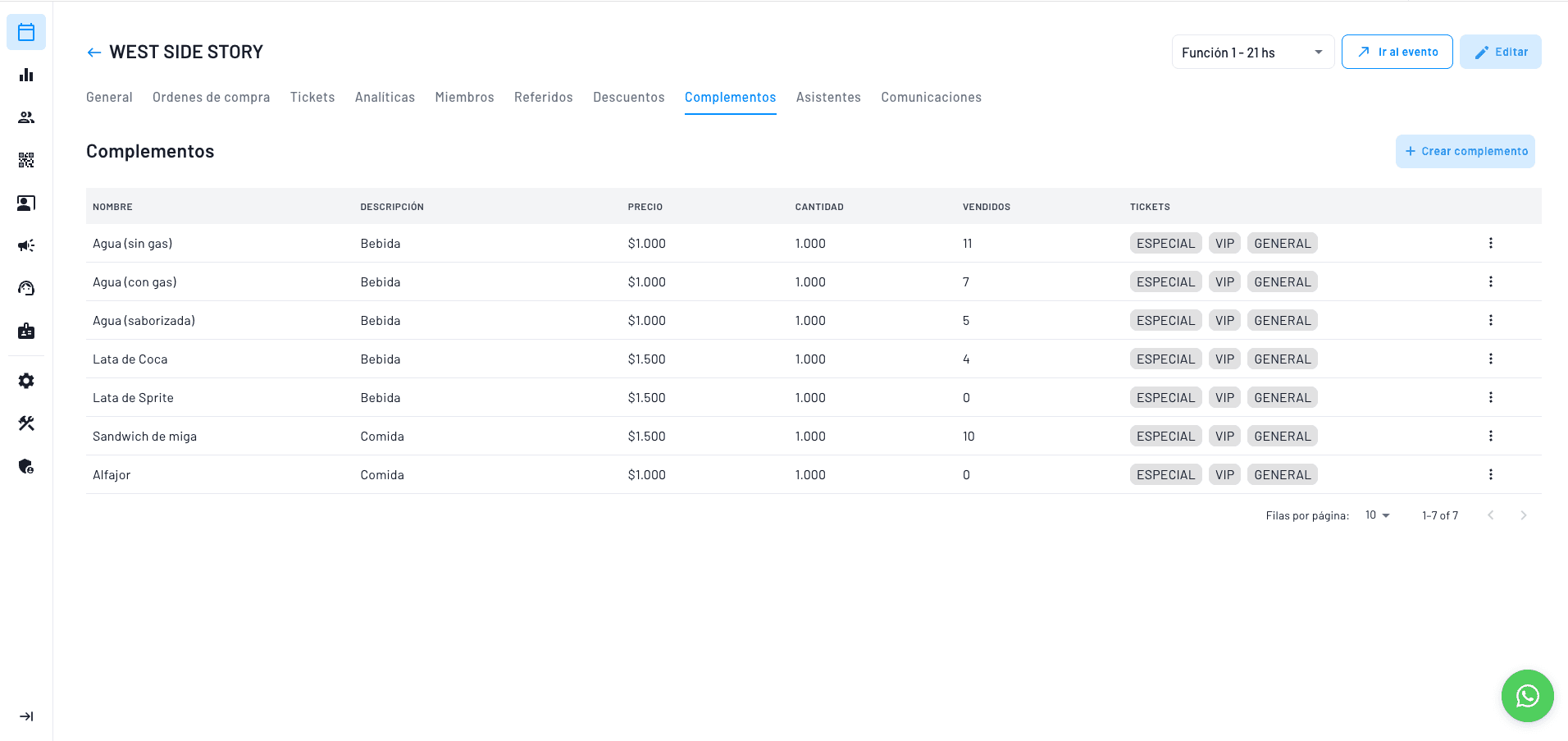This screenshot has height=741, width=1568.
Task: Select the analytics bar chart icon
Action: (26, 75)
